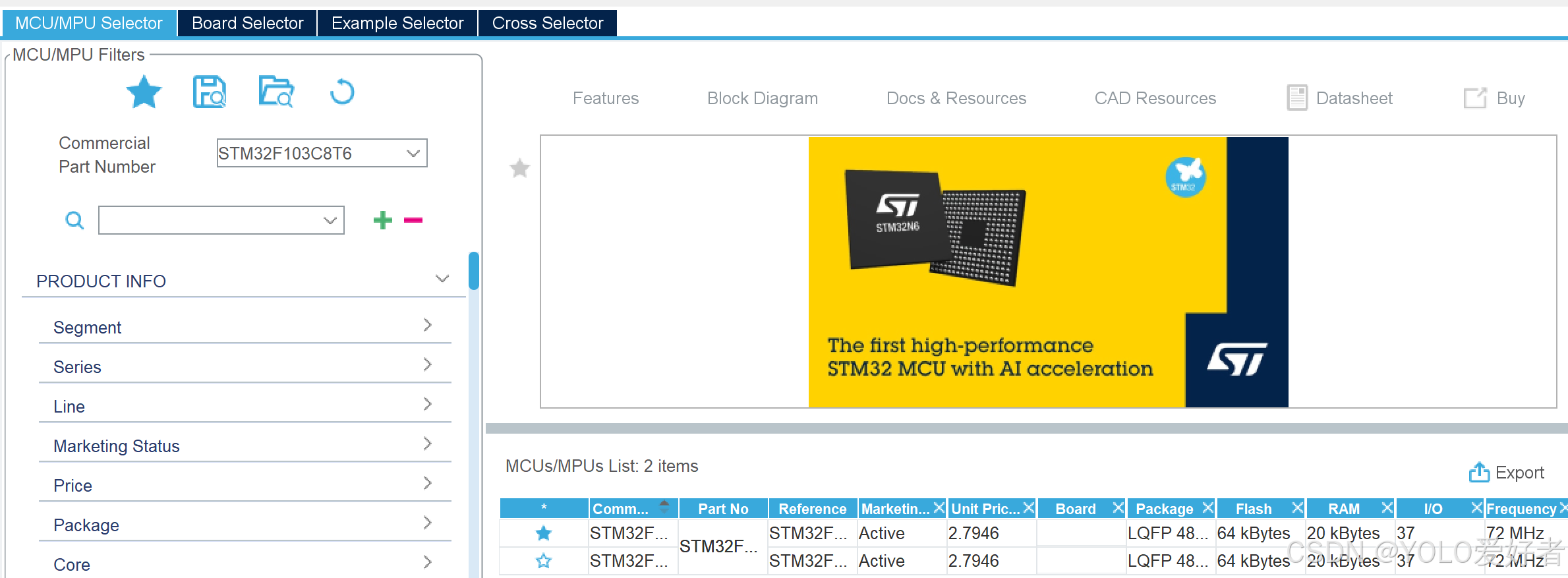
Task: Open the Cross Selector tab
Action: [x=548, y=23]
